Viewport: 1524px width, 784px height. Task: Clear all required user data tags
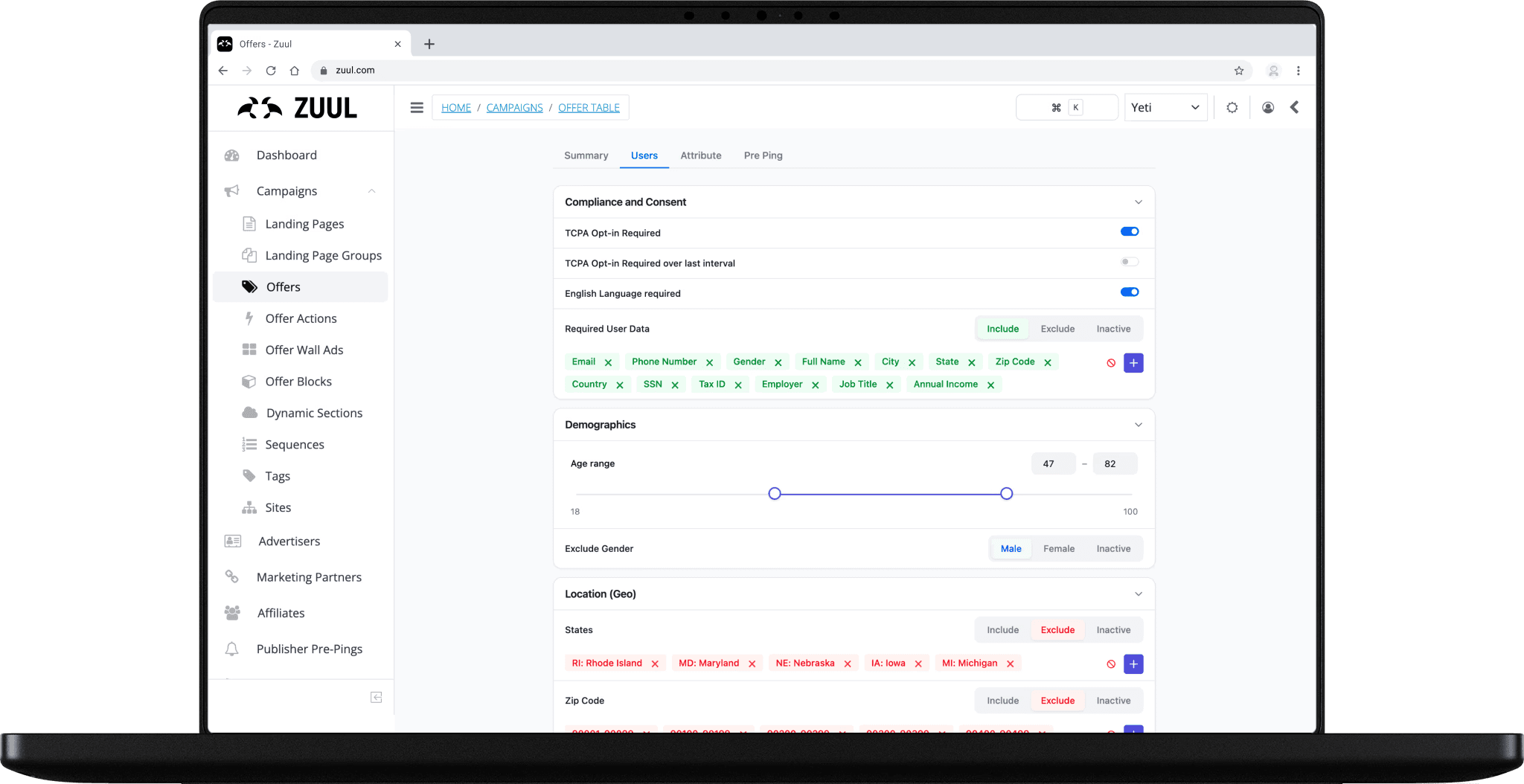click(1111, 363)
